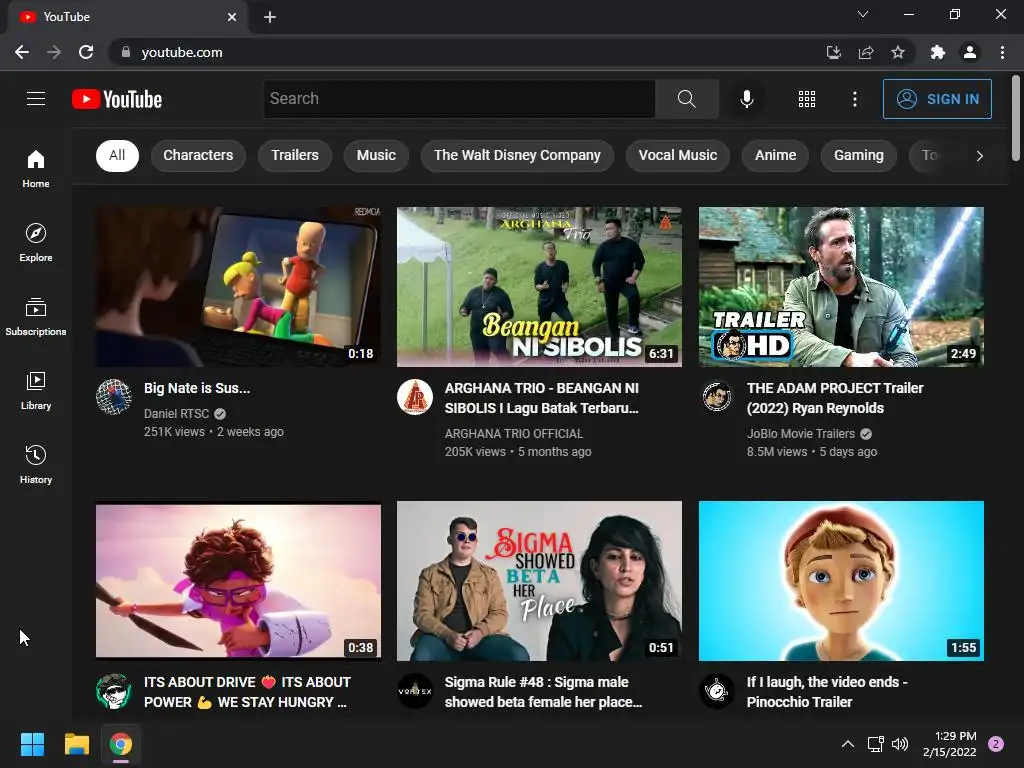This screenshot has height=768, width=1024.
Task: Open volume control in system tray
Action: pos(900,744)
